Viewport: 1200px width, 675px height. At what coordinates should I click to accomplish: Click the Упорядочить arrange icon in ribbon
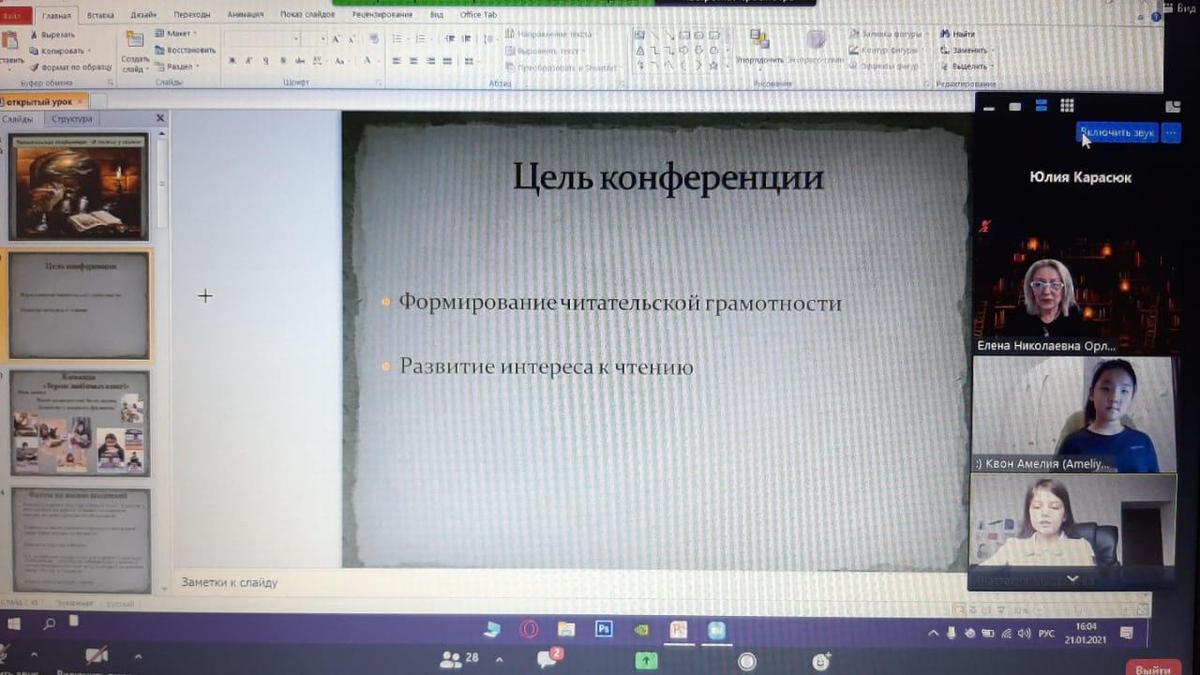click(x=760, y=42)
